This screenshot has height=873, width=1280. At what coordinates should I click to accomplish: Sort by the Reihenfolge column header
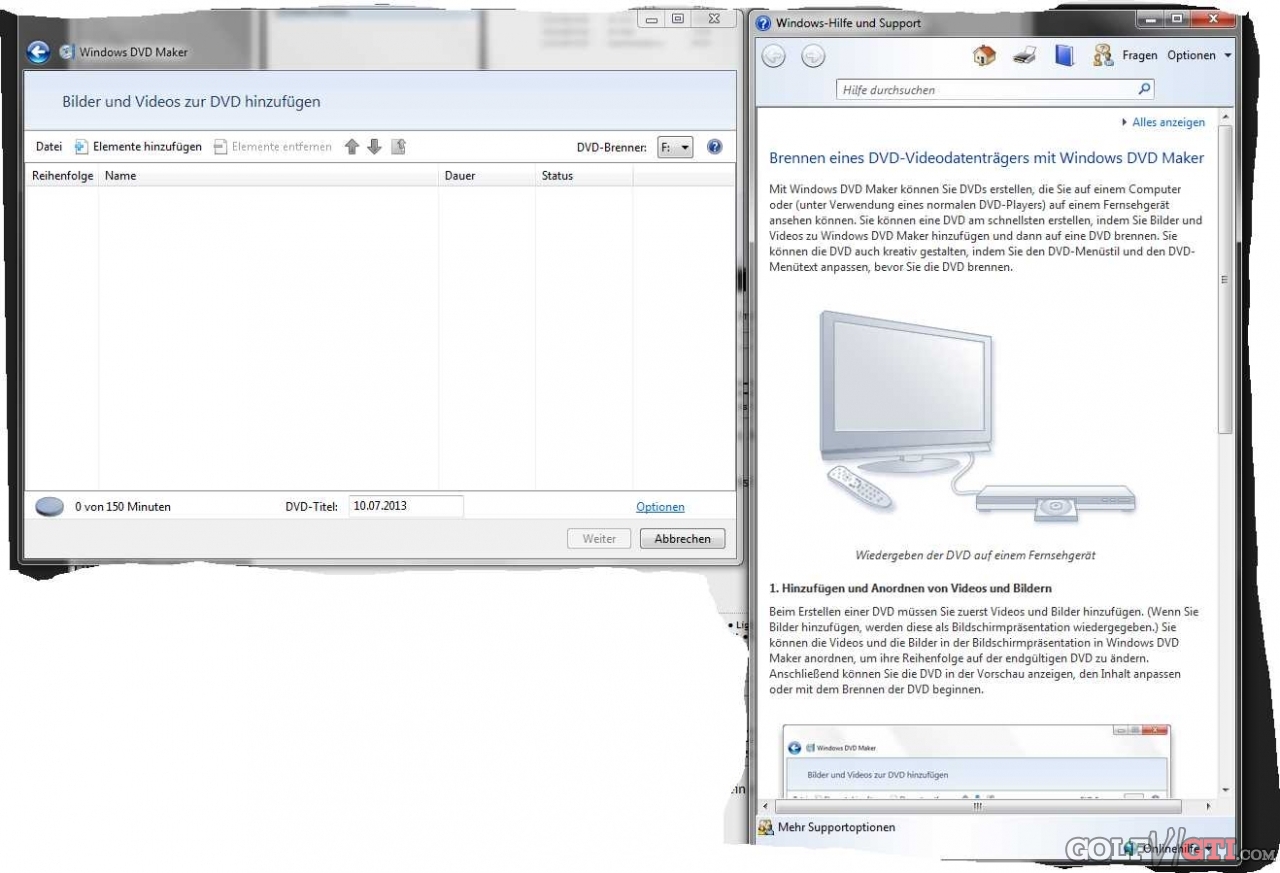click(62, 176)
